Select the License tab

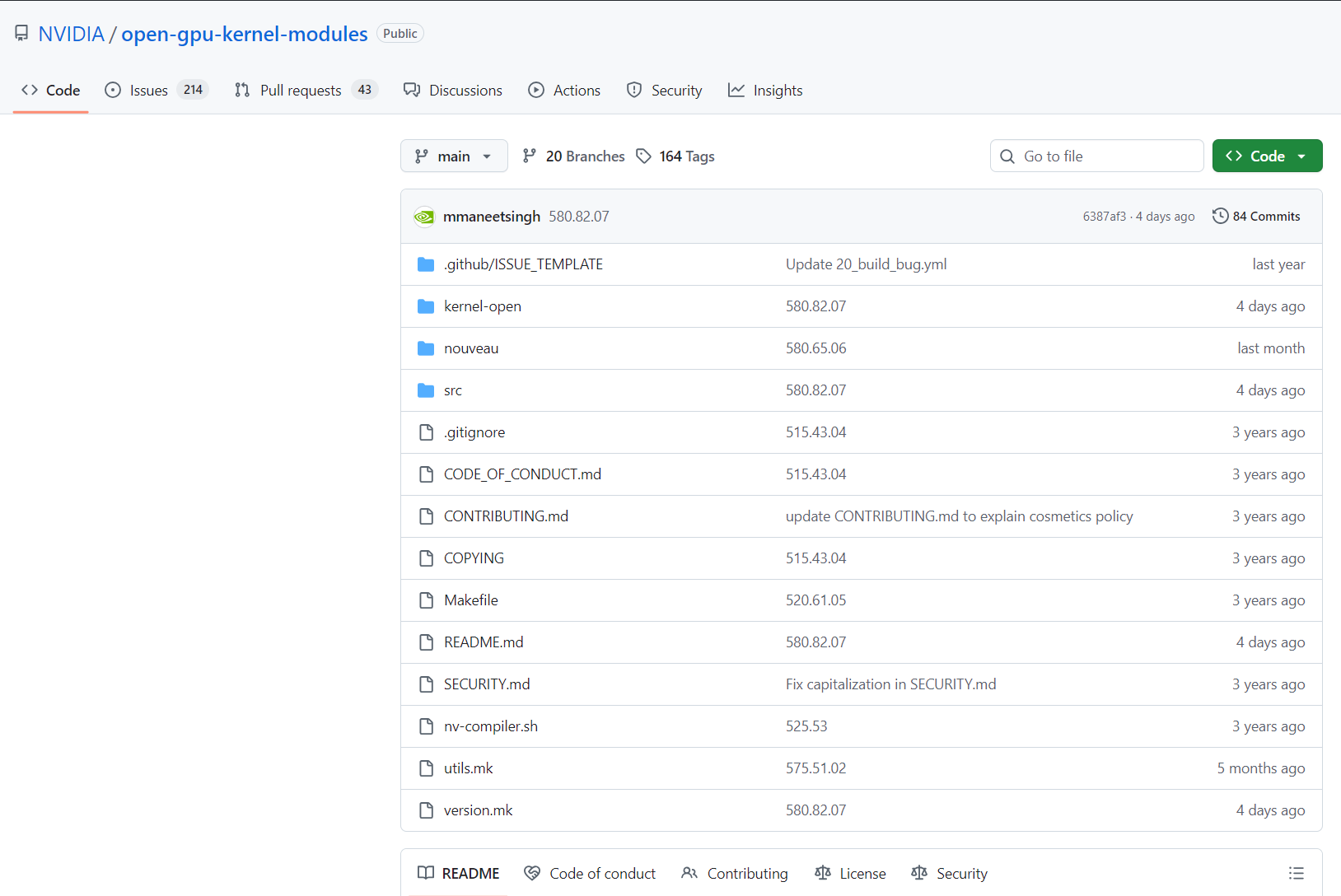[850, 873]
